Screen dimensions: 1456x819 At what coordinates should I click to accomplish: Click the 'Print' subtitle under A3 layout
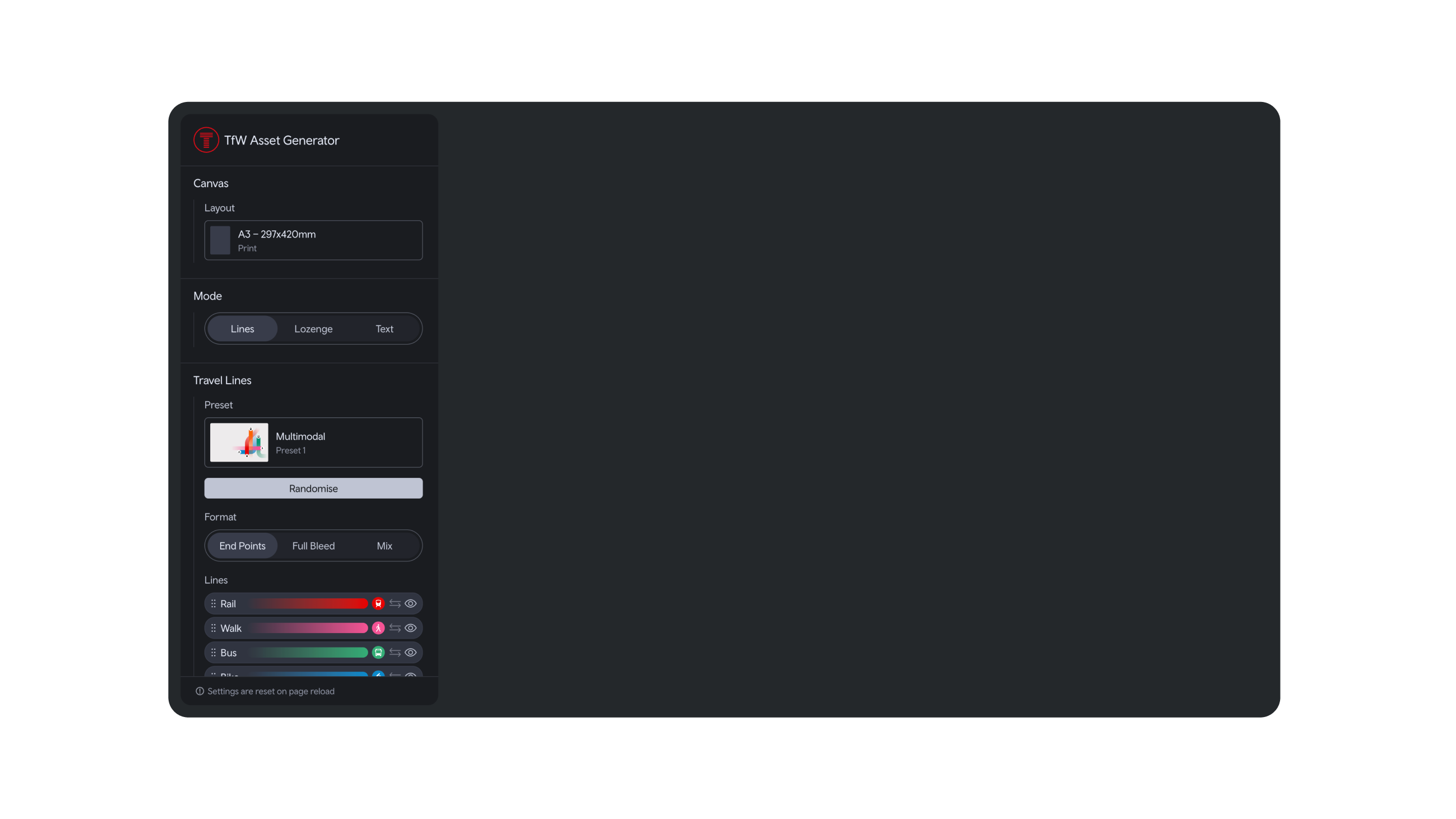point(247,248)
